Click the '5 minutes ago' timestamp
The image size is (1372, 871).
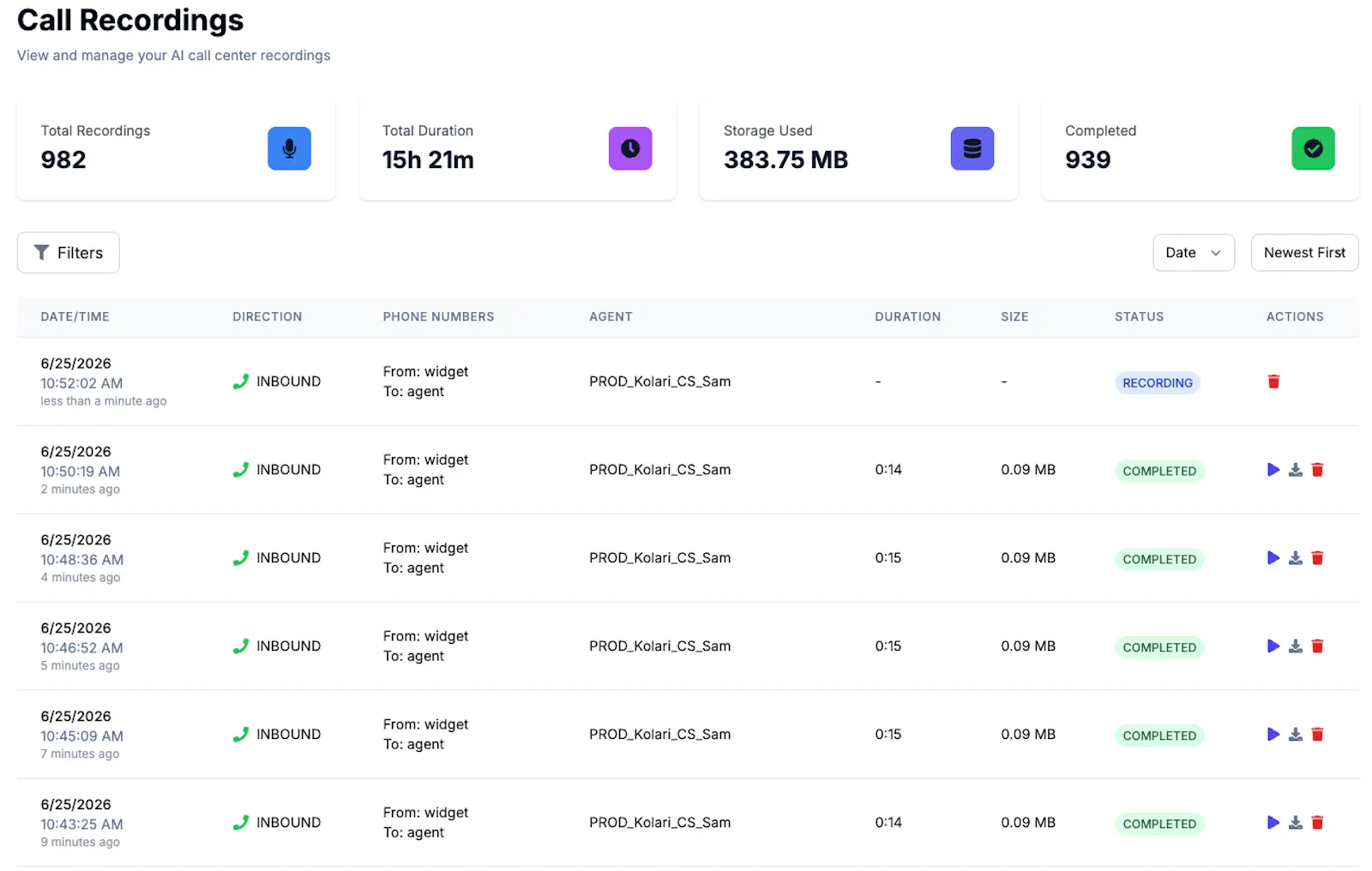point(81,666)
